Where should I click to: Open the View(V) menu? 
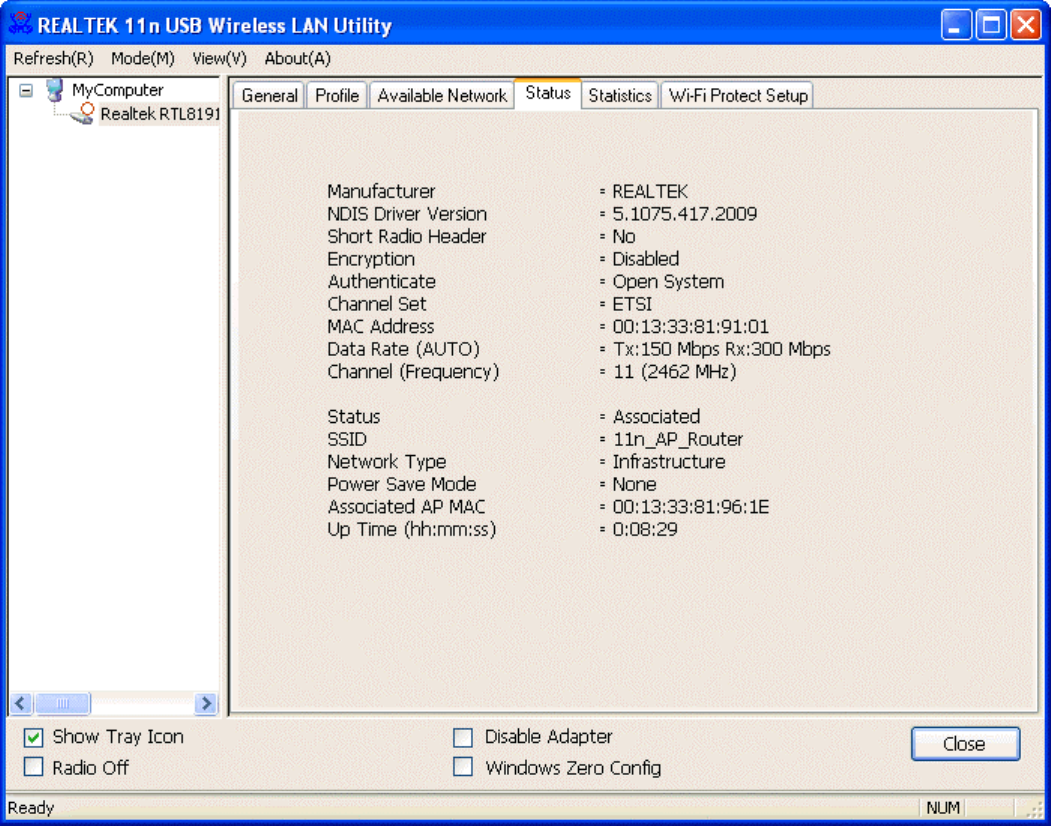click(219, 58)
